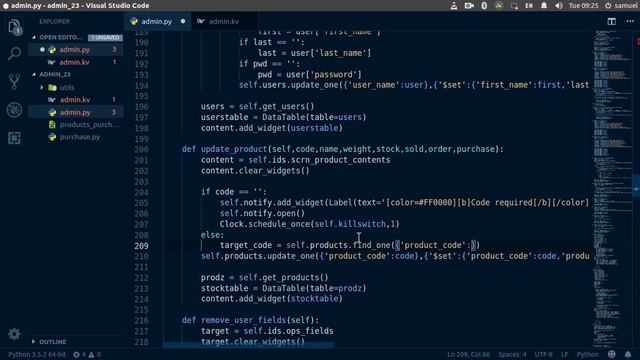Click 'userstable' on line 197

[224, 117]
